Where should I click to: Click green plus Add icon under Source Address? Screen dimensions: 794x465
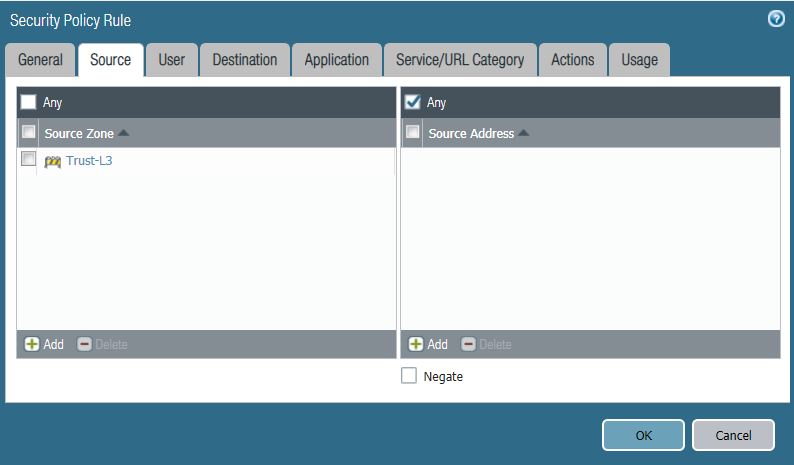click(x=416, y=344)
